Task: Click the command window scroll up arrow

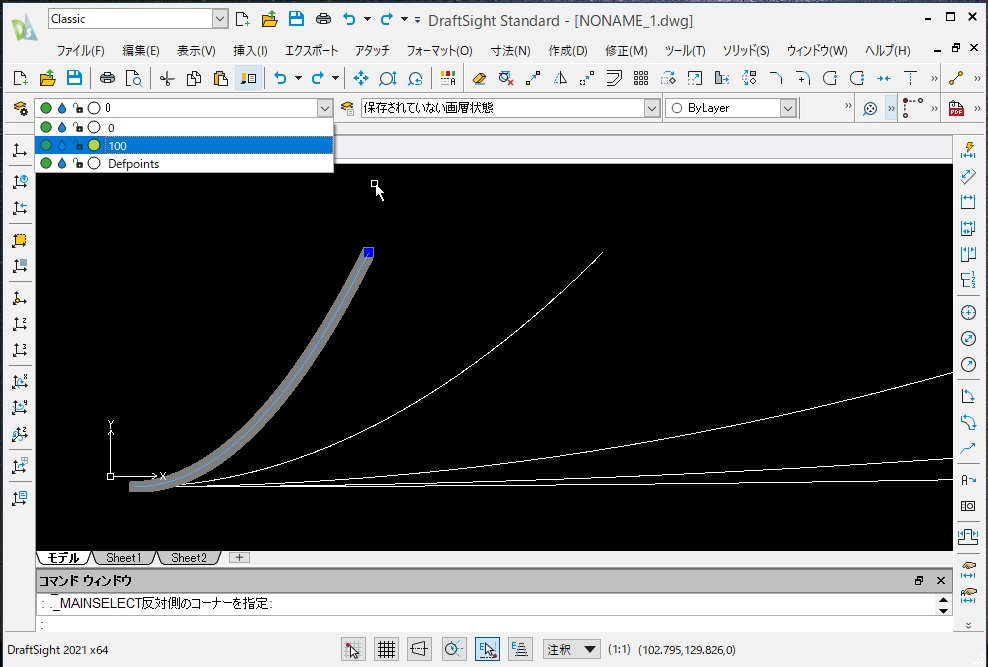Action: click(943, 599)
